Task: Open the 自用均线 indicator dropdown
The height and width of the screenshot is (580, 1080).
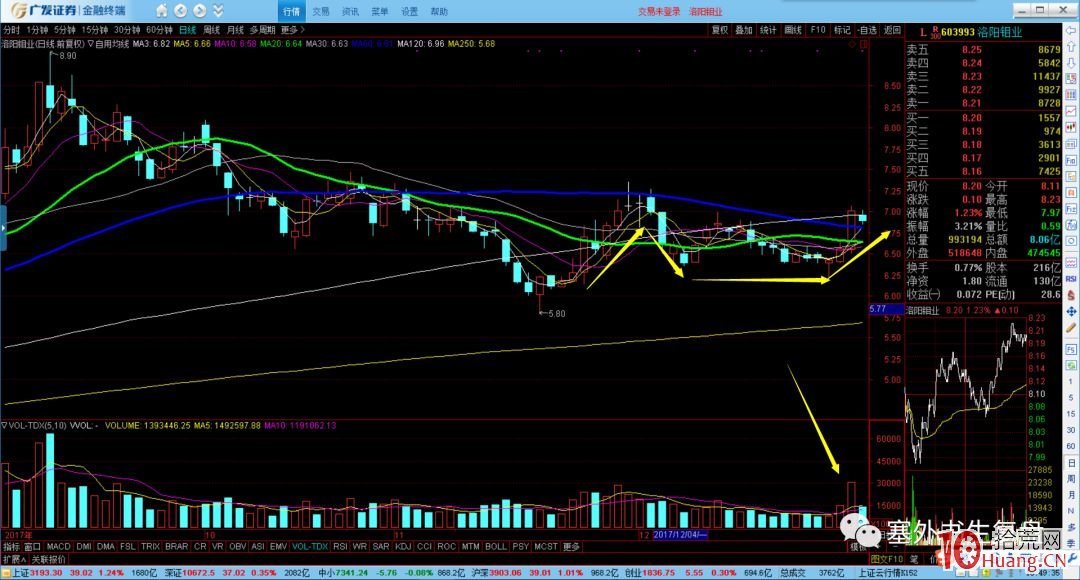Action: [x=108, y=43]
